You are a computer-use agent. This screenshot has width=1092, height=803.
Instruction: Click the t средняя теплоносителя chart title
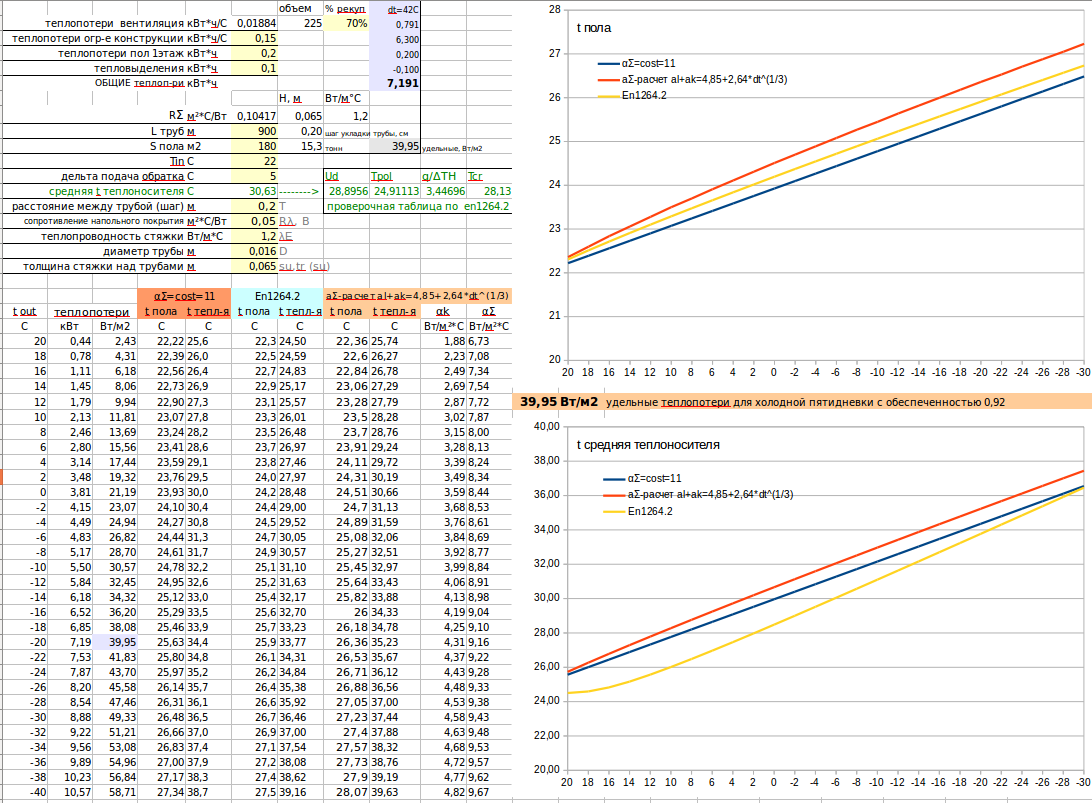click(x=648, y=445)
